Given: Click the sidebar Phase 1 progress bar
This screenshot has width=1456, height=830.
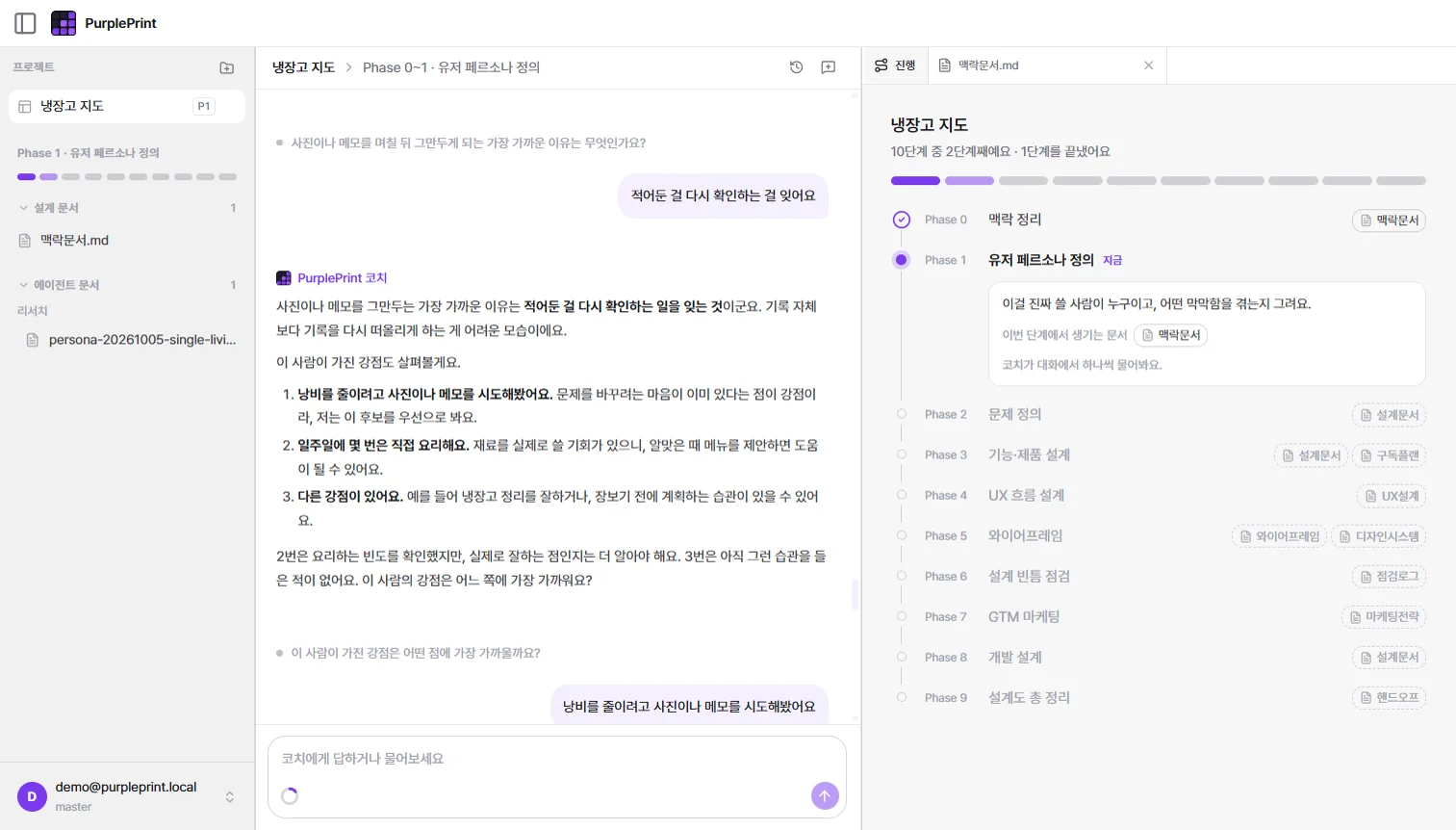Looking at the screenshot, I should pyautogui.click(x=127, y=177).
